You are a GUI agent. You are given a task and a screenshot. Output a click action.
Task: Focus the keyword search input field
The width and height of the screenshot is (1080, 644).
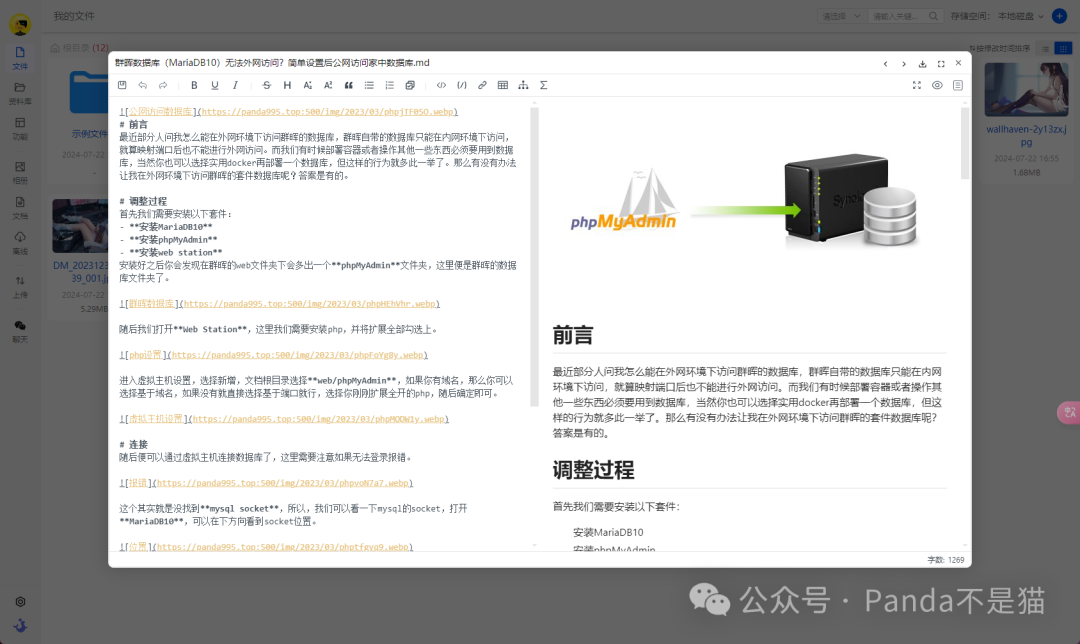click(x=897, y=16)
